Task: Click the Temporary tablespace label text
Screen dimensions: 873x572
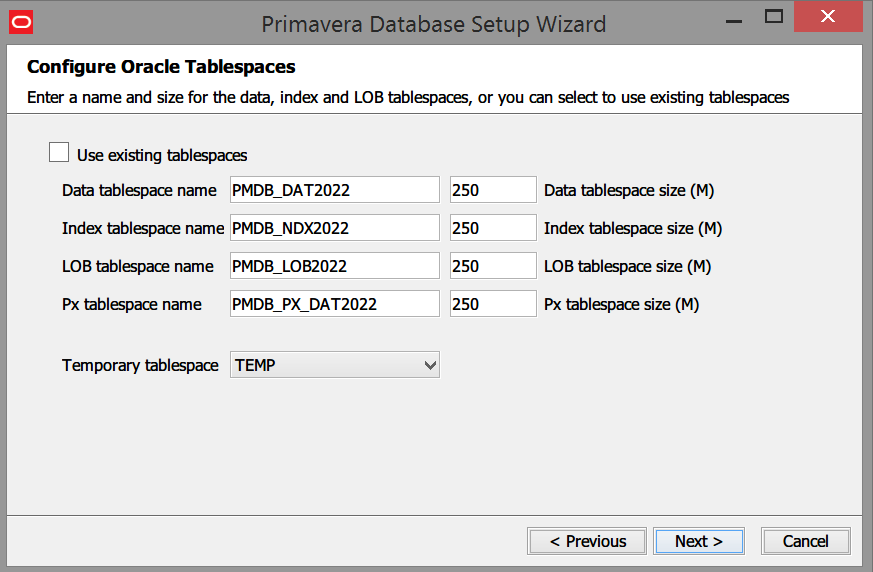Action: pos(140,366)
